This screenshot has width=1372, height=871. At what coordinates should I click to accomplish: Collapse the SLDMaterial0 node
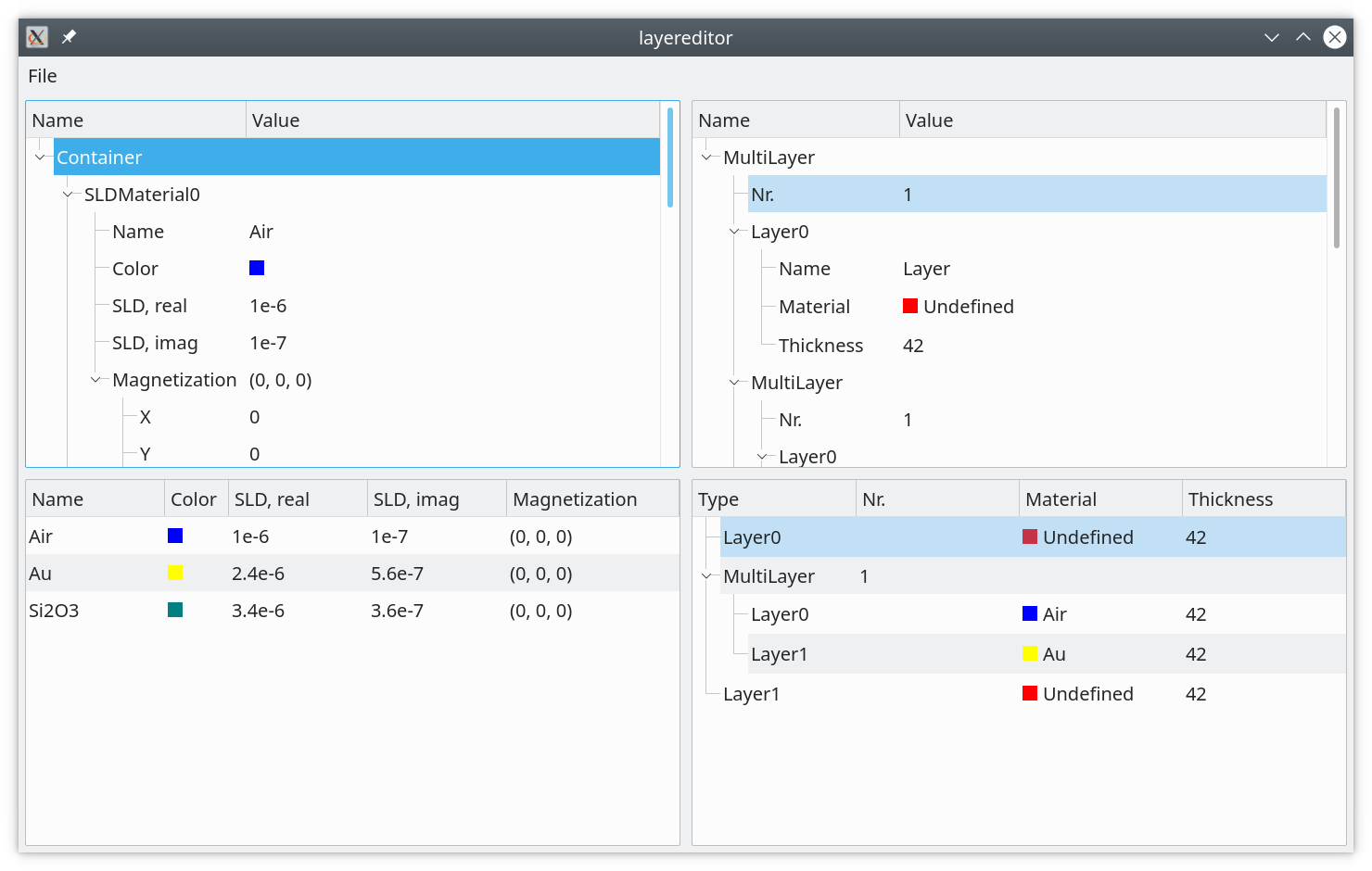point(68,195)
